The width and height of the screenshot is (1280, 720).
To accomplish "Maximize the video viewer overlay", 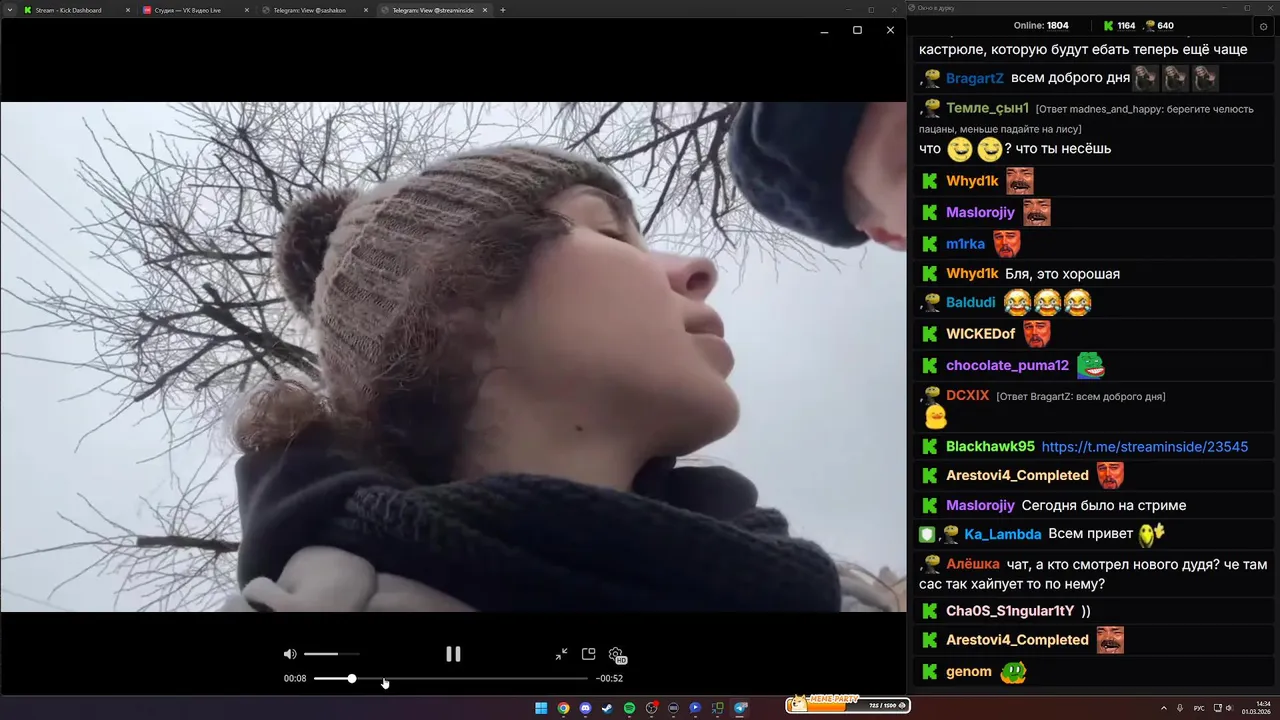I will point(857,30).
